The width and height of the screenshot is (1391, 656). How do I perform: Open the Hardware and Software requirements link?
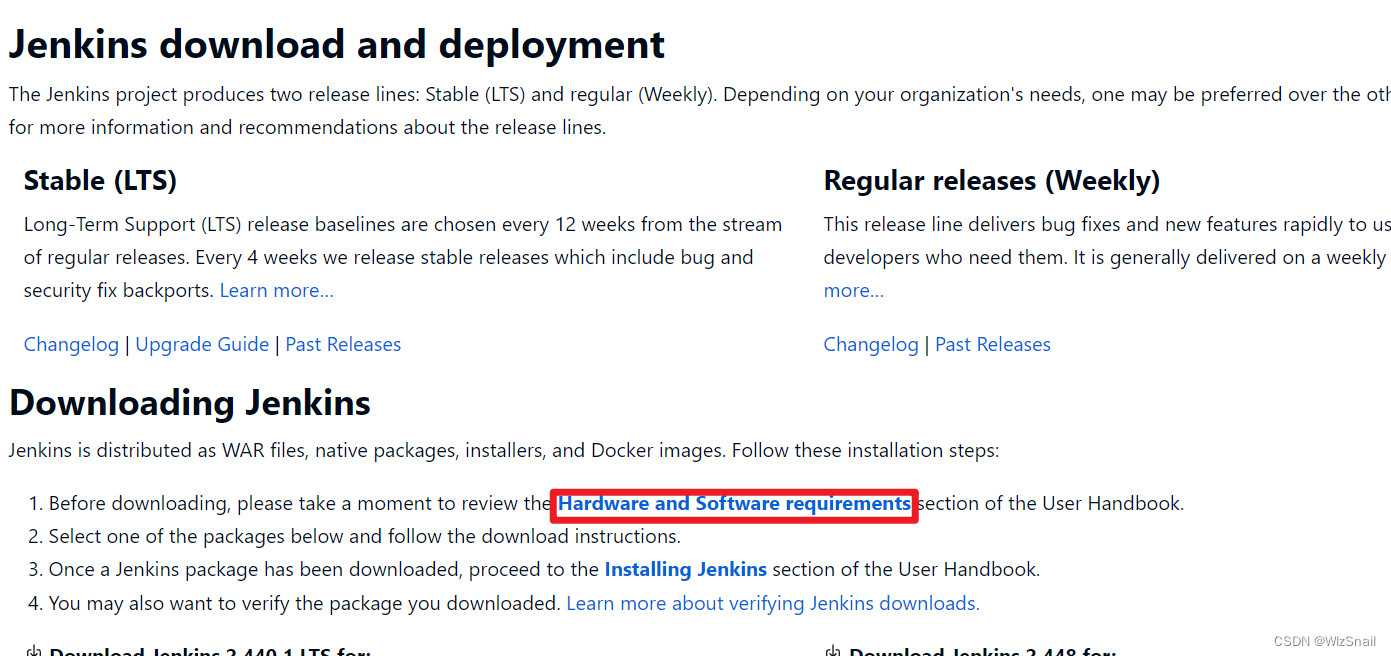coord(734,503)
